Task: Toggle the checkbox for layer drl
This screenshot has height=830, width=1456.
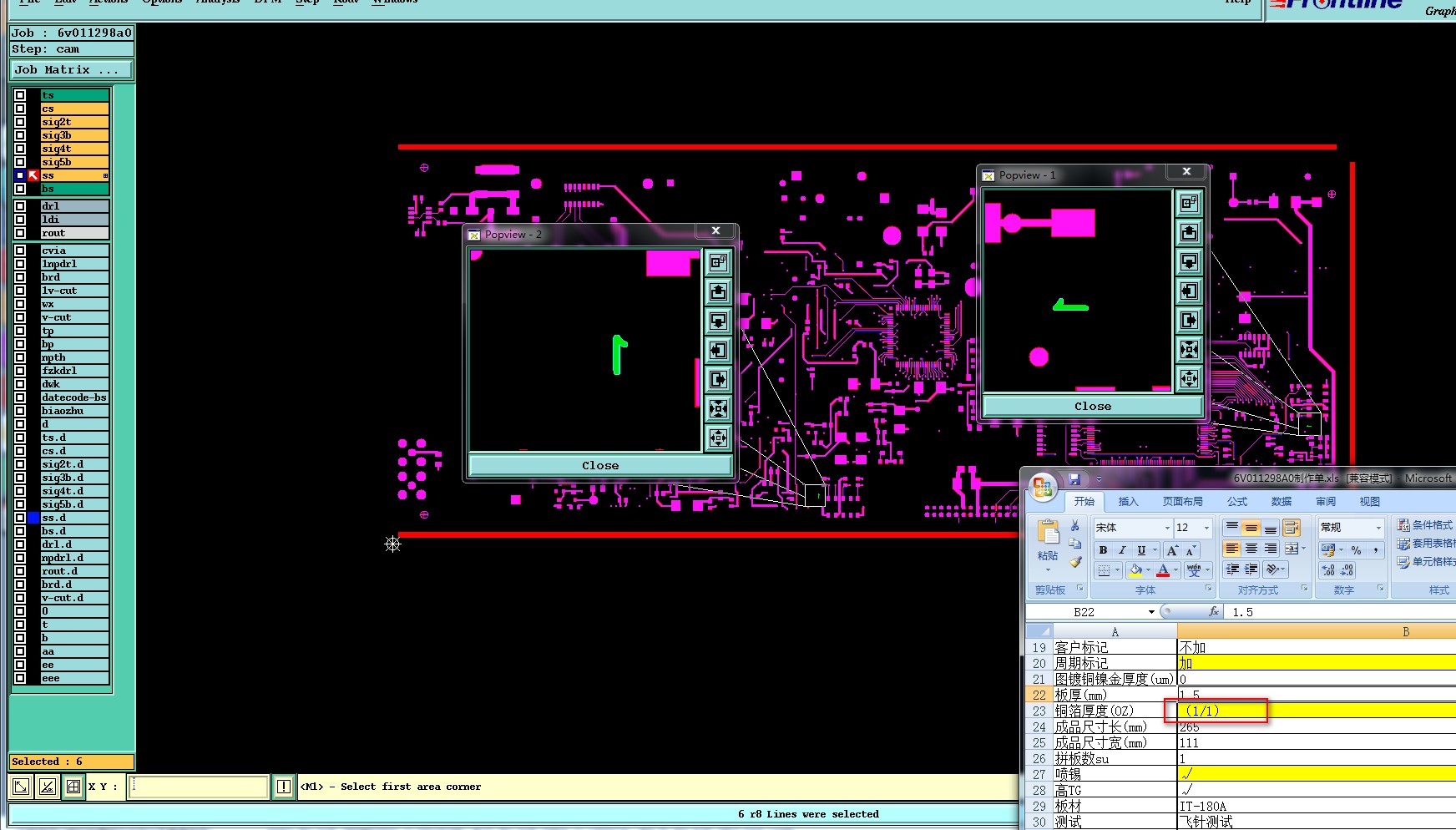Action: (x=20, y=206)
